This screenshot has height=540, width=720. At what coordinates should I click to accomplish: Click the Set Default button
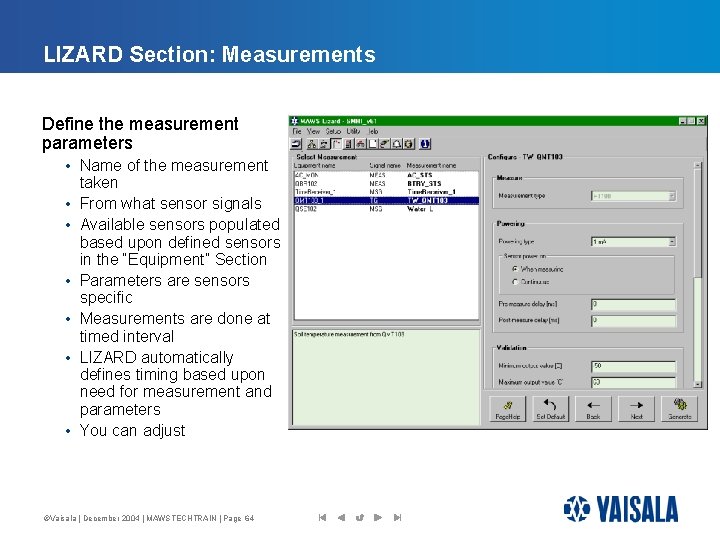(x=551, y=409)
